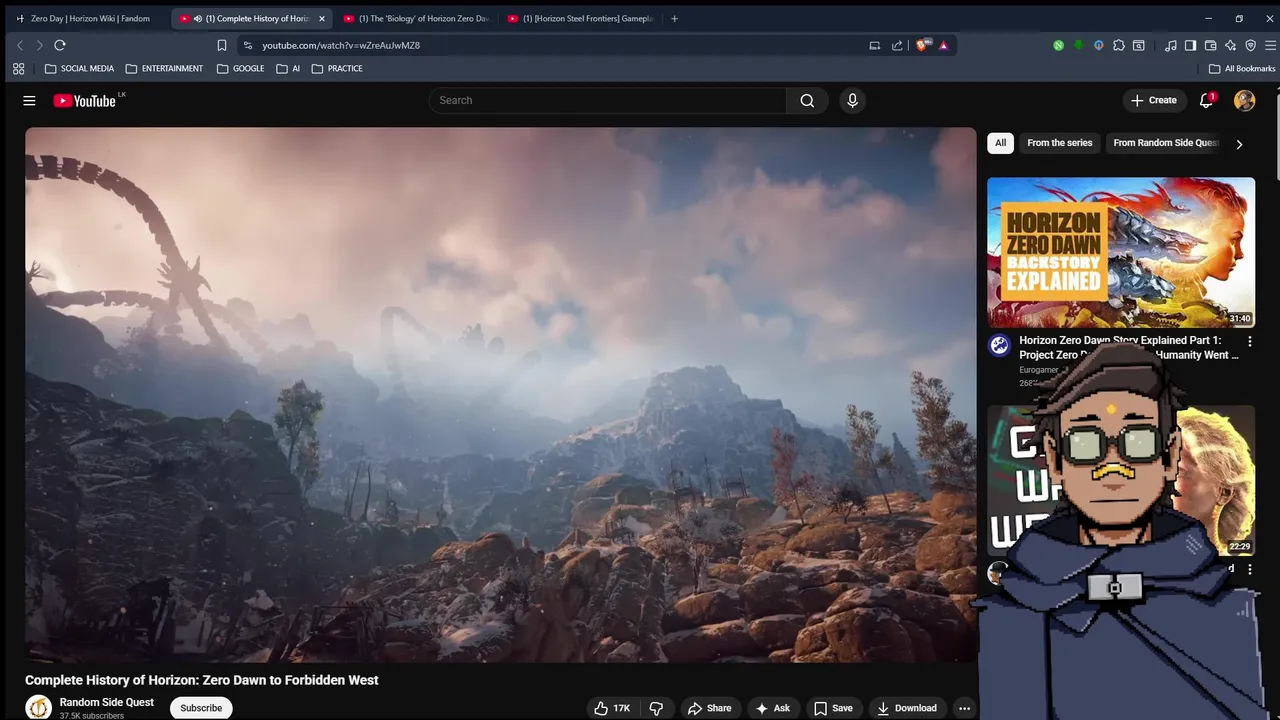Open AI bookmarks folder
This screenshot has width=1280, height=720.
288,69
